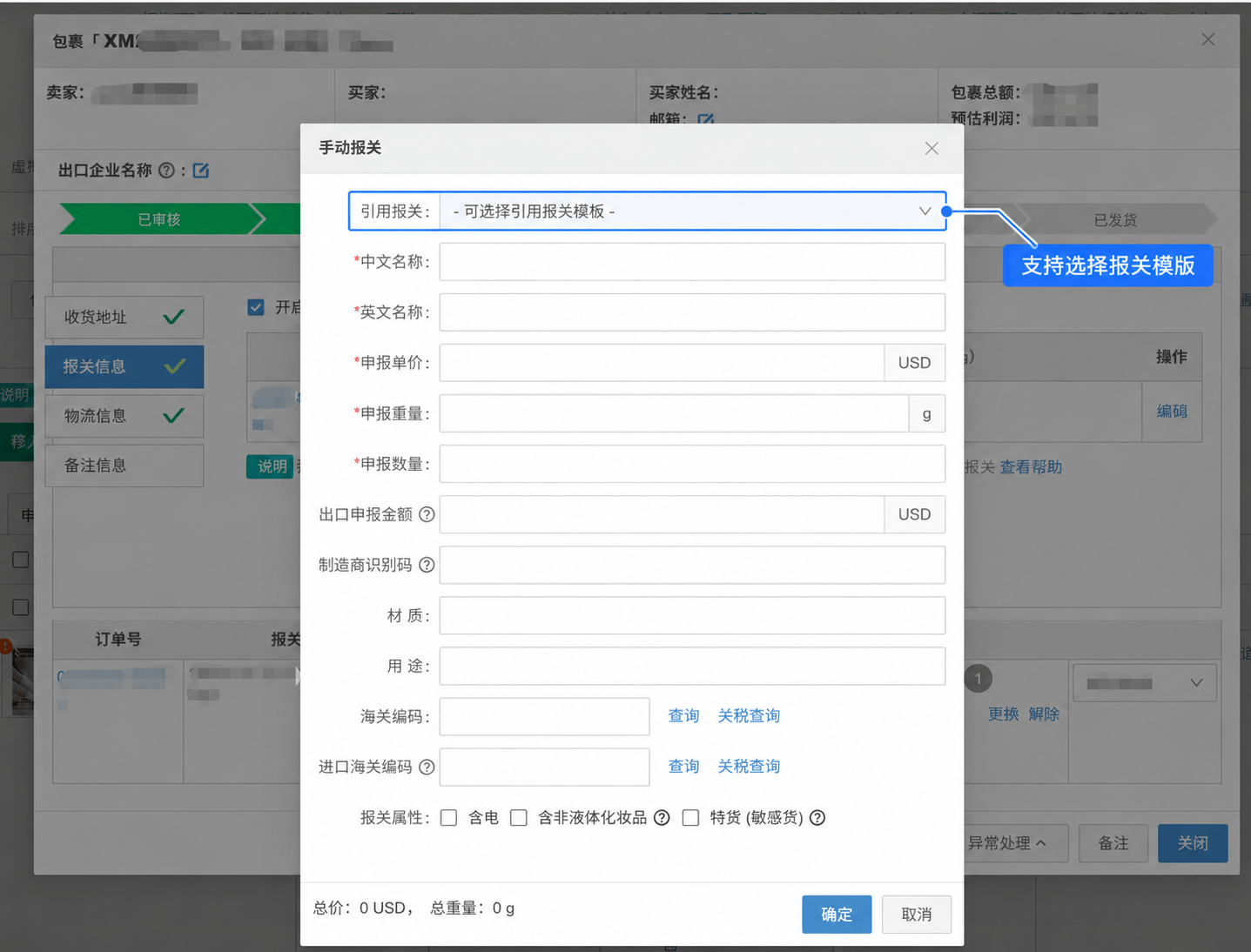This screenshot has height=952, width=1251.
Task: Show help for 特货 (敏感货)
Action: (x=817, y=818)
